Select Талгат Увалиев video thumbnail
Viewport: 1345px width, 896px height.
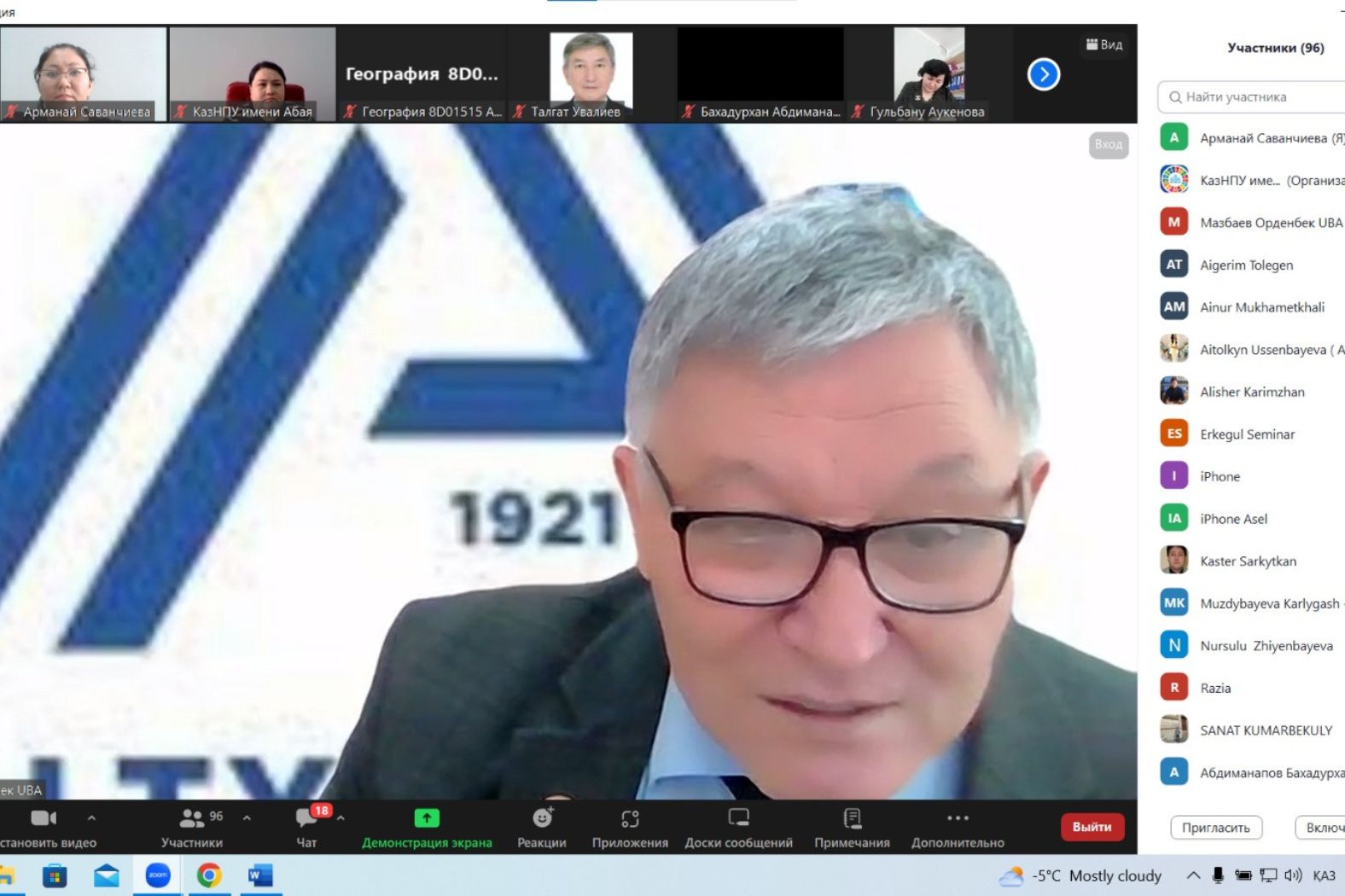coord(591,73)
